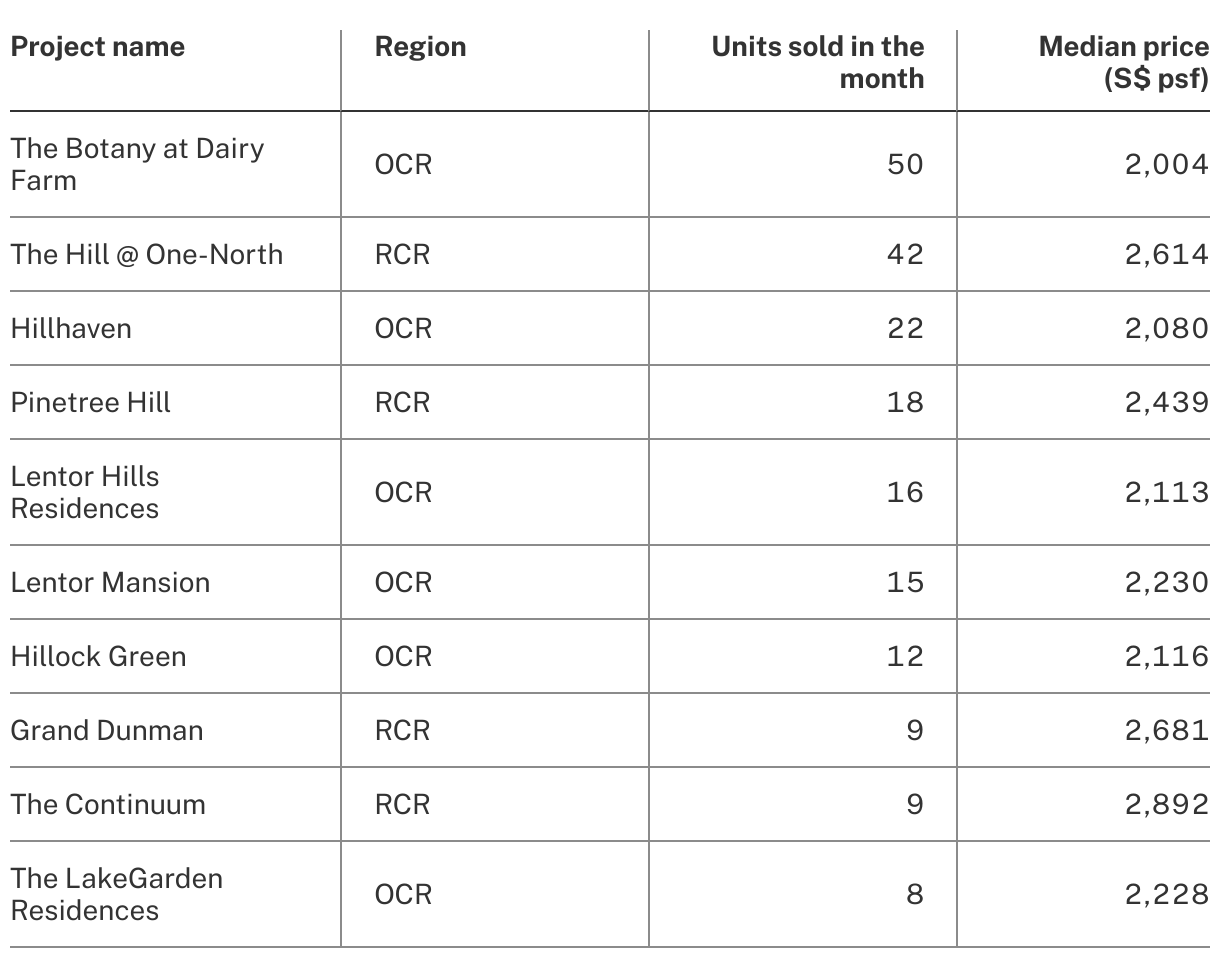Image resolution: width=1220 pixels, height=958 pixels.
Task: Click the 50 units sold value
Action: pyautogui.click(x=905, y=164)
